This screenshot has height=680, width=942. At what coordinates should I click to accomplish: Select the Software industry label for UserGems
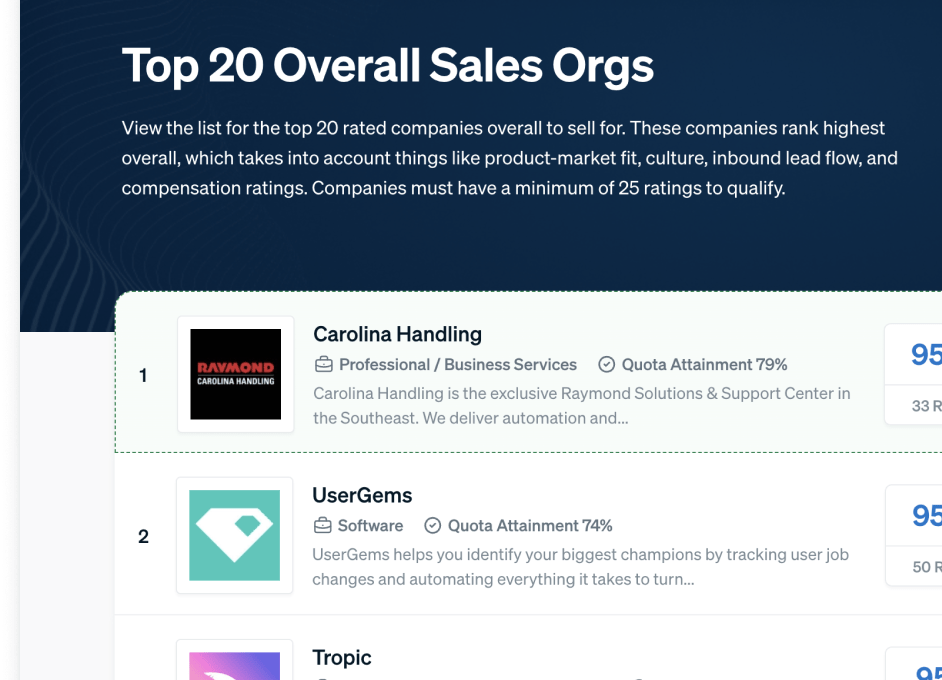click(370, 526)
